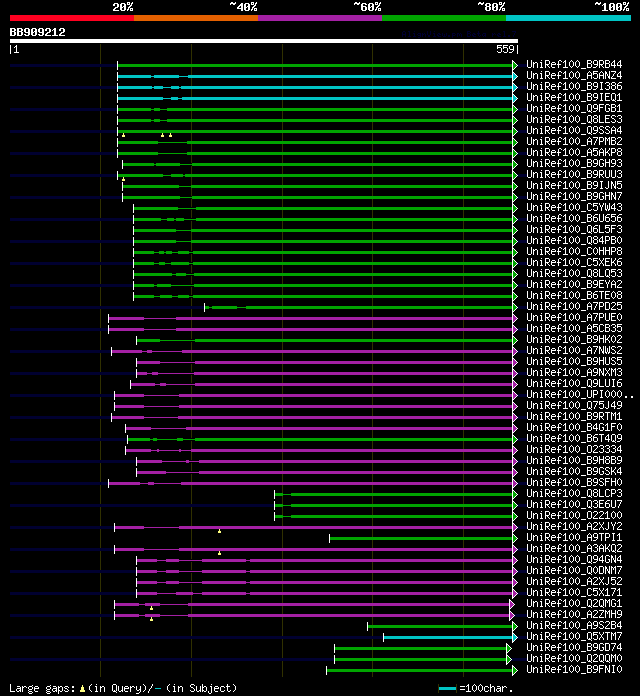Viewport: 640px width, 696px height.
Task: Select hit UniRef100_O23334
Action: (x=574, y=449)
